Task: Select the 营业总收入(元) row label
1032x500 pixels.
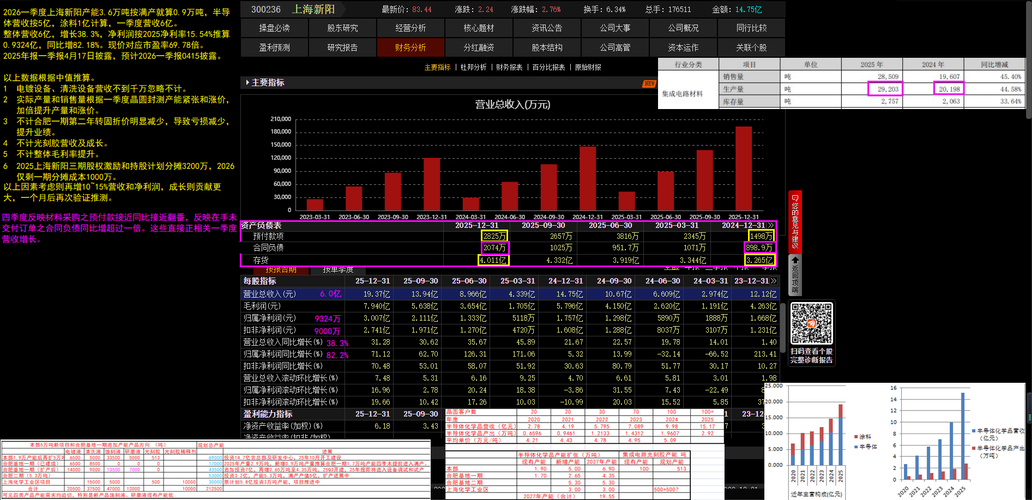Action: [269, 294]
